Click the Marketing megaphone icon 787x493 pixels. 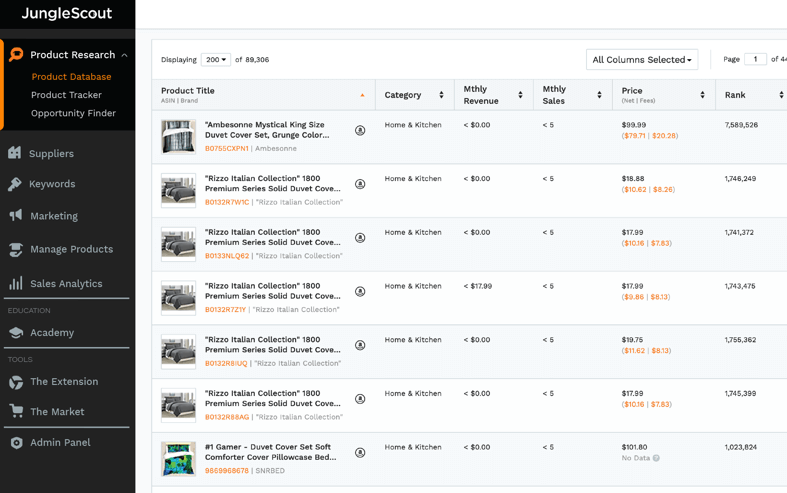[15, 216]
